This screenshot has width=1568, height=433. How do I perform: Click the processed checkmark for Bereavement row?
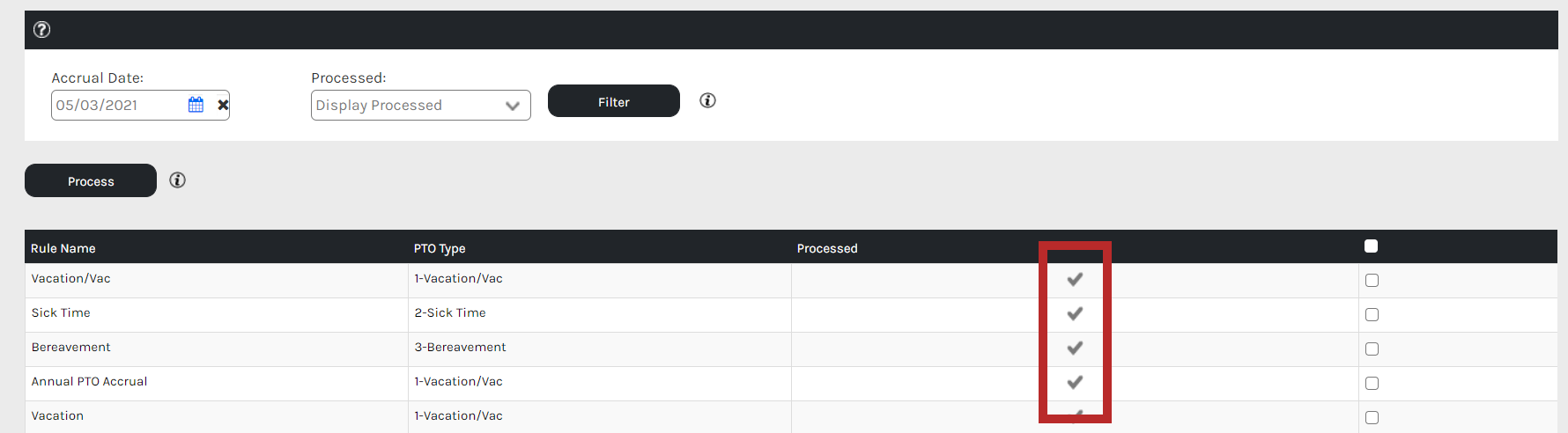point(1075,348)
